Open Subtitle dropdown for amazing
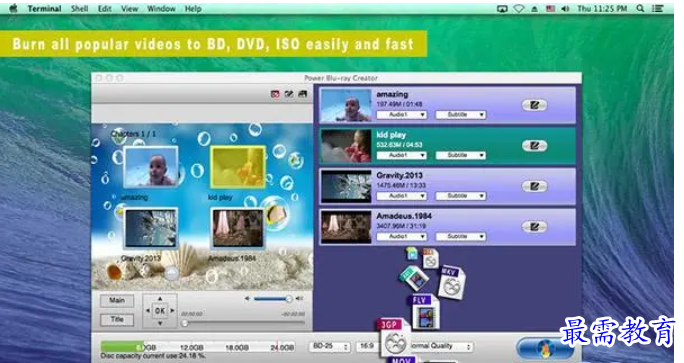The image size is (684, 363). [x=461, y=115]
